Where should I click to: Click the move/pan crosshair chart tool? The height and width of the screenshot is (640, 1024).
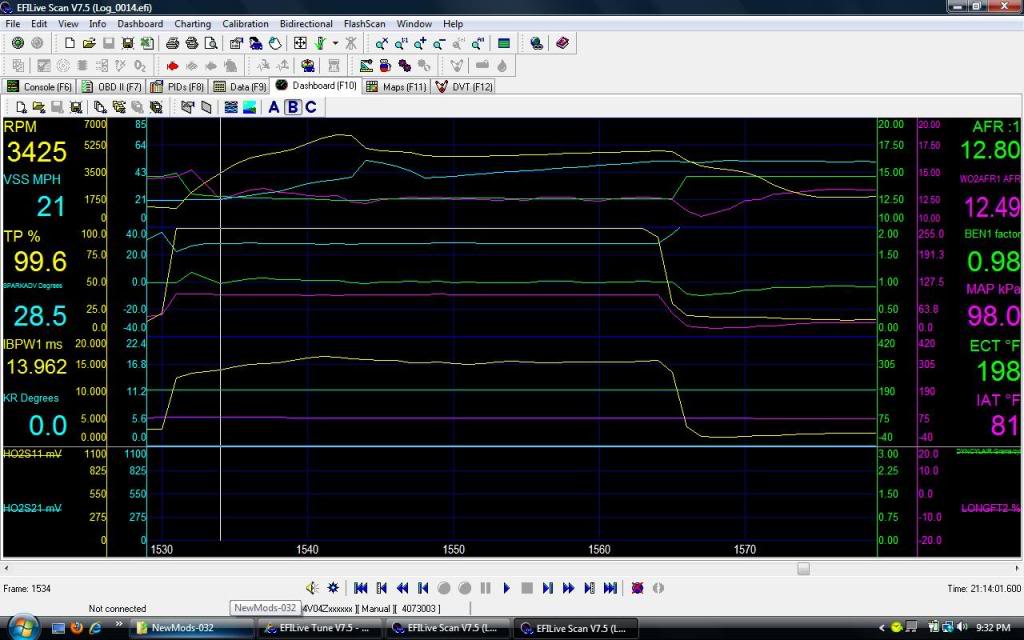[300, 43]
